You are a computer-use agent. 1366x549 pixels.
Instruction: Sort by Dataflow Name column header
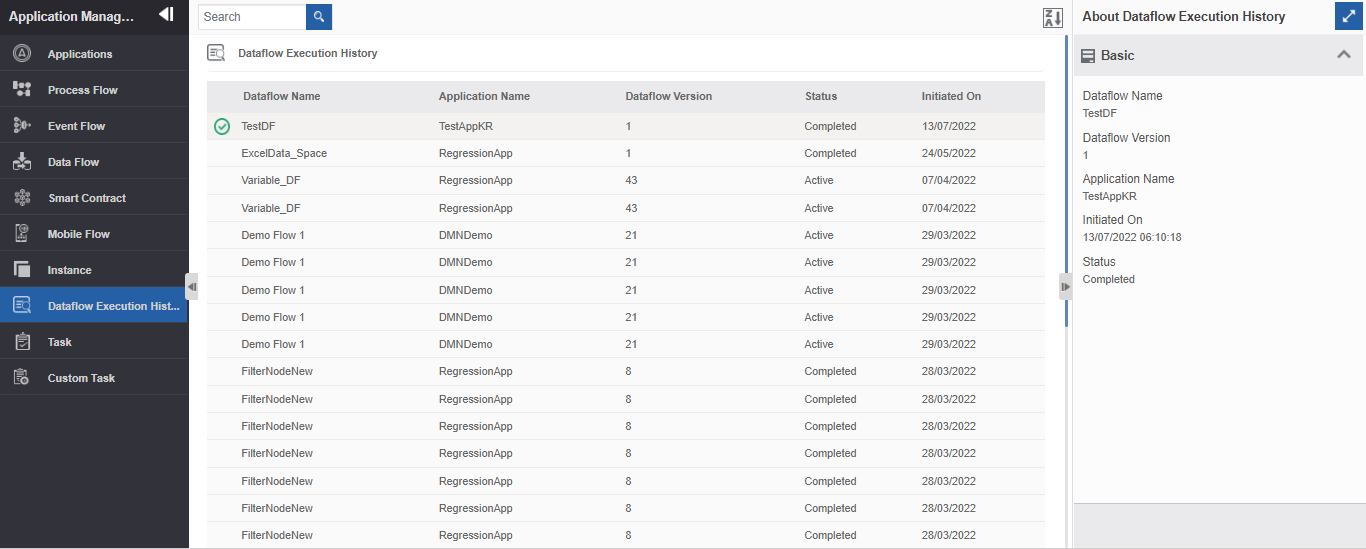282,96
